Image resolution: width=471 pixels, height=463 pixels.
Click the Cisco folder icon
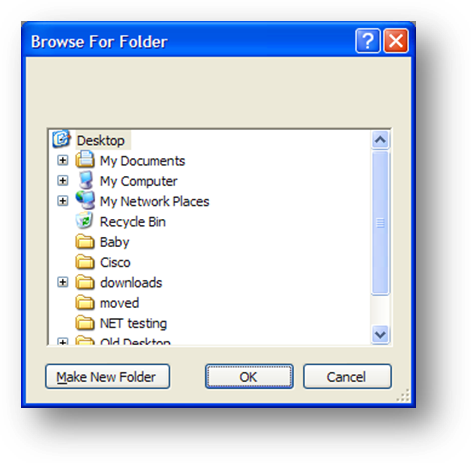[x=85, y=262]
